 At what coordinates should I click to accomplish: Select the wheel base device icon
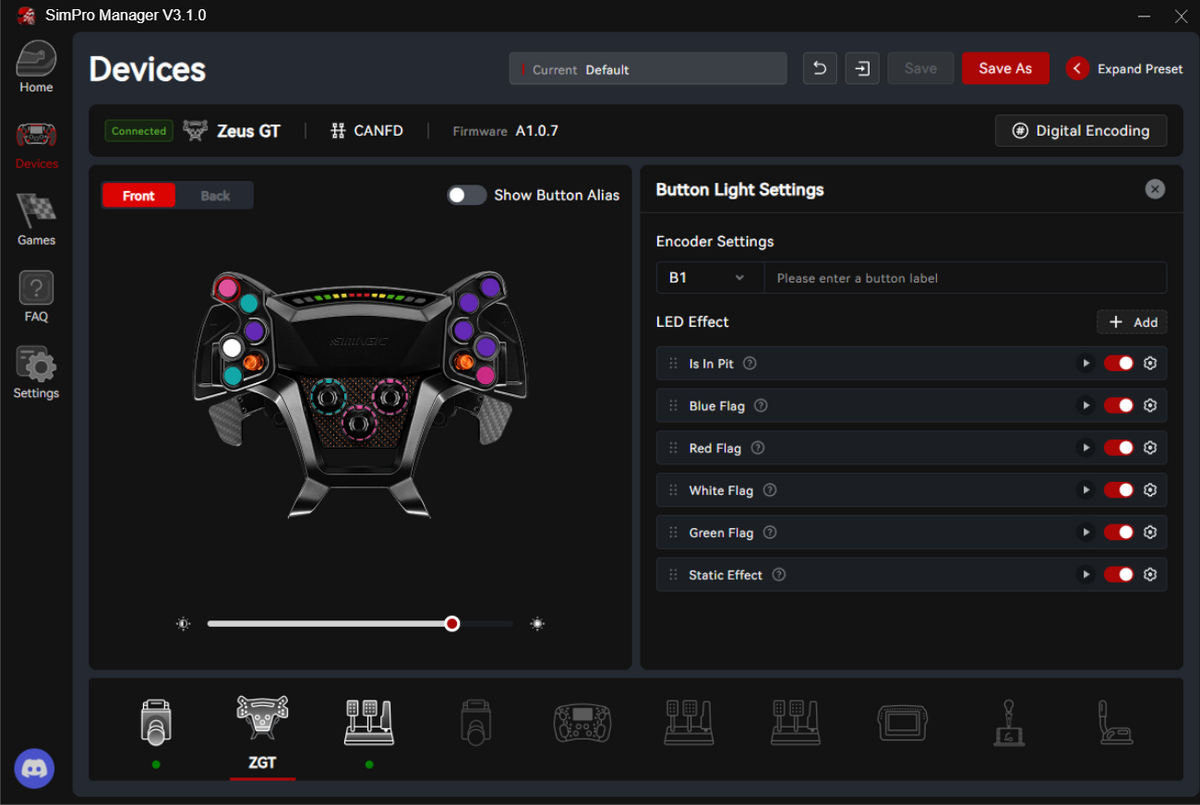[156, 722]
